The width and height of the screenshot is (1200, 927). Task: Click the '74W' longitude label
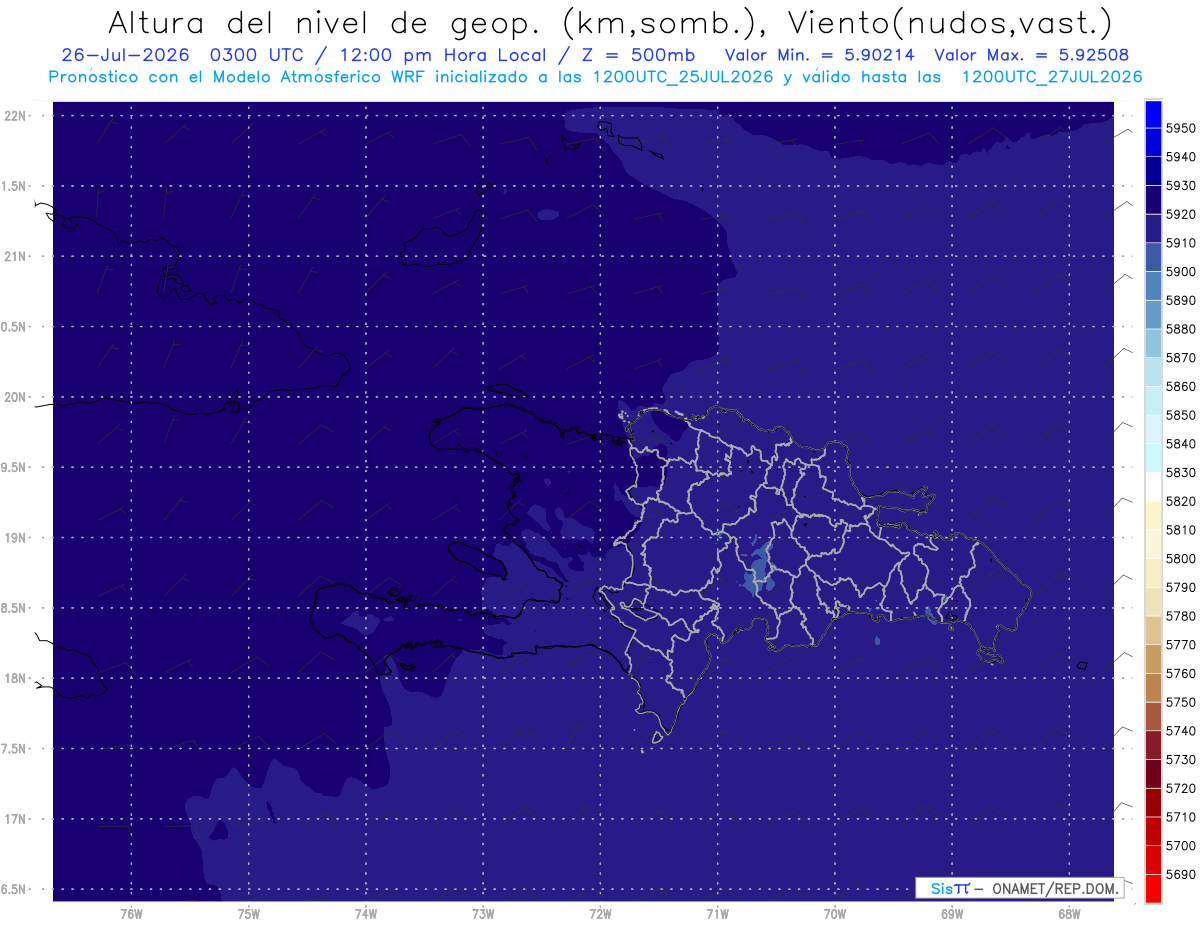[x=365, y=914]
